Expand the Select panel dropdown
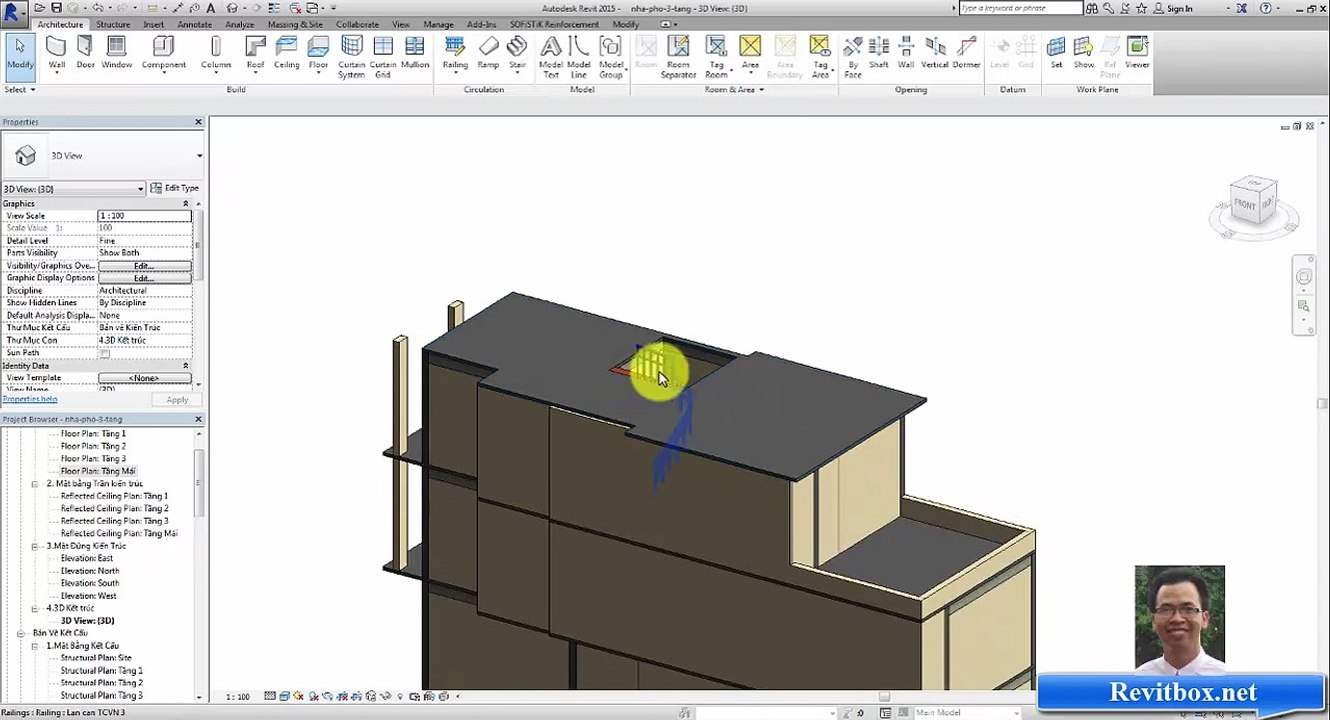The height and width of the screenshot is (720, 1330). coord(20,89)
